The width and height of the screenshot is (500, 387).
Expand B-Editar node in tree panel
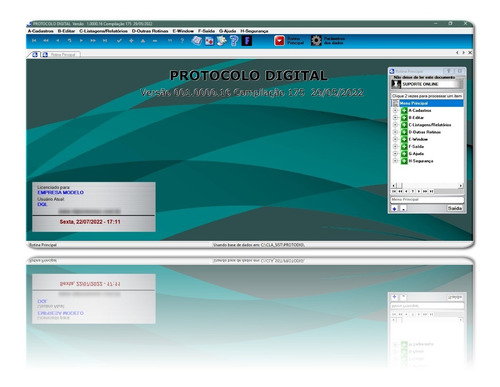tap(395, 118)
